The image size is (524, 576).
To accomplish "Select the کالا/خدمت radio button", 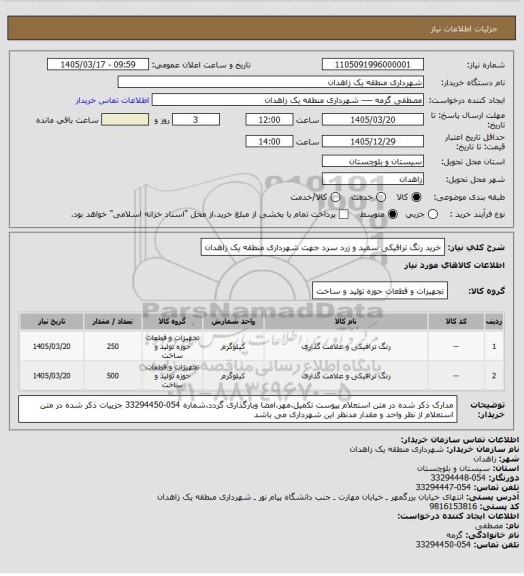I will pos(335,197).
